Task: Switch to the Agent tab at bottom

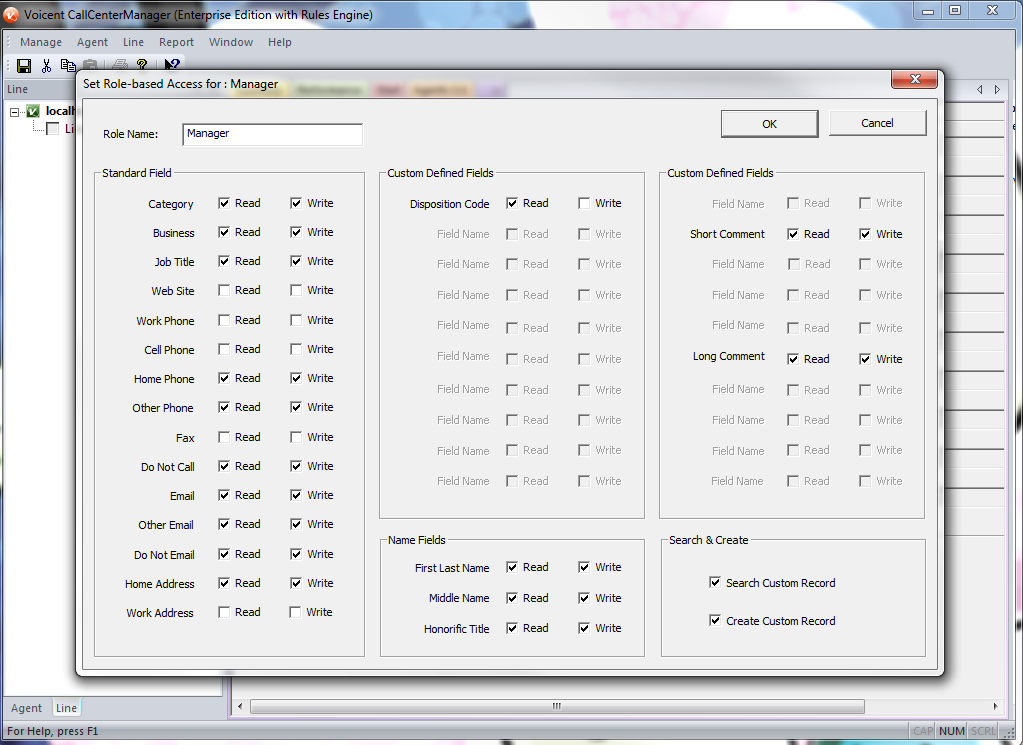Action: 27,708
